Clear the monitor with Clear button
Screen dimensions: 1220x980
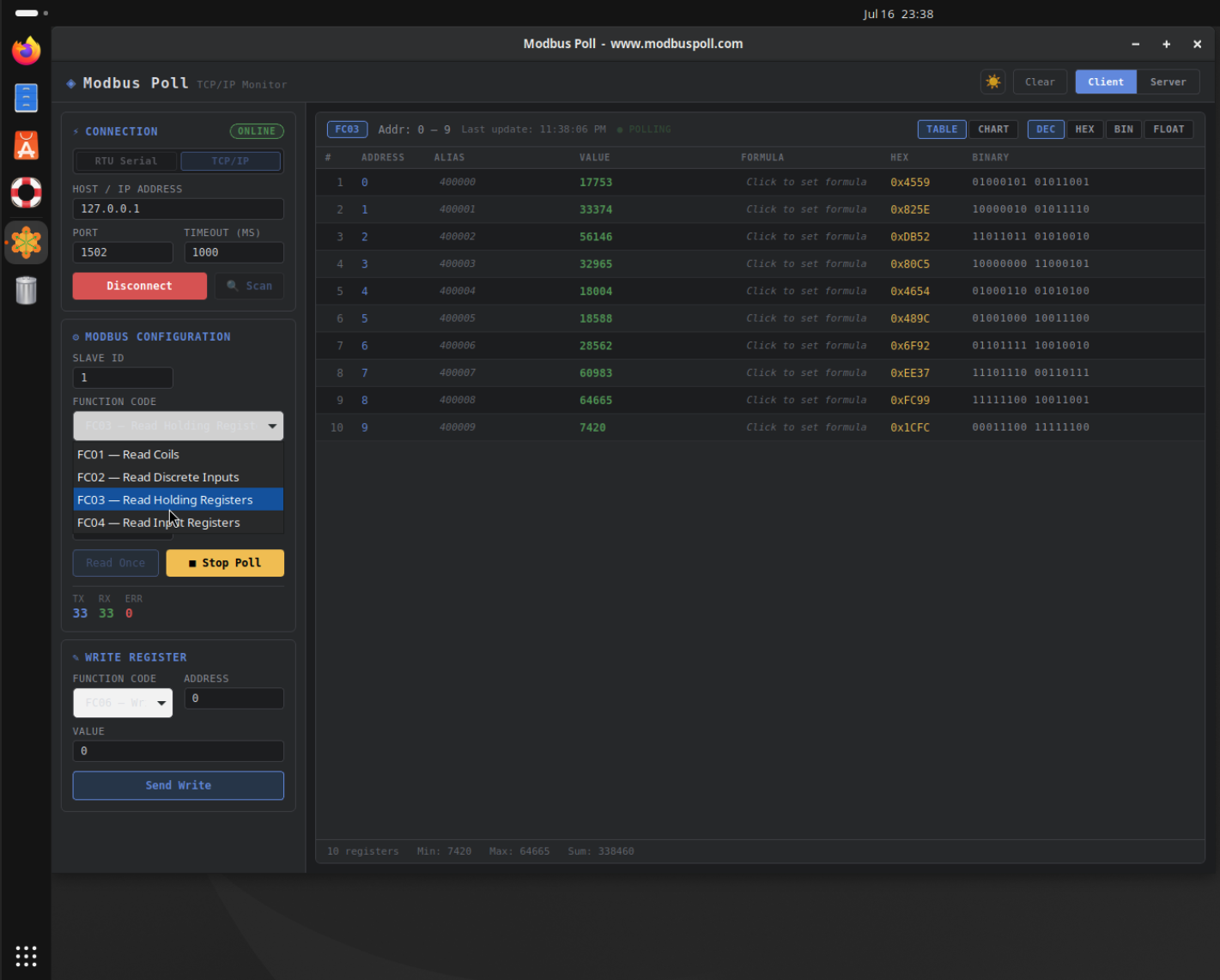(x=1040, y=82)
